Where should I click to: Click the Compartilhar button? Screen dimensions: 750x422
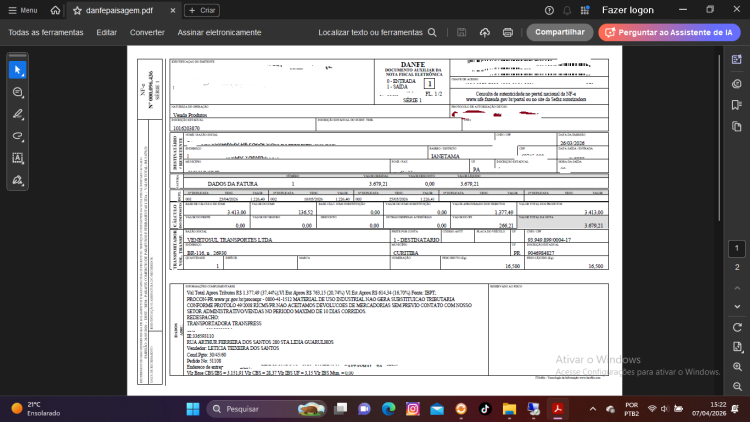click(560, 32)
